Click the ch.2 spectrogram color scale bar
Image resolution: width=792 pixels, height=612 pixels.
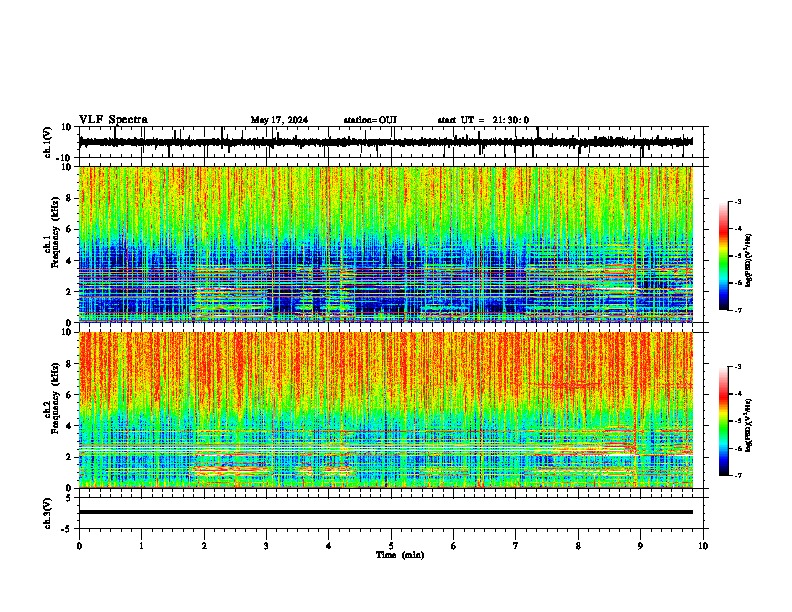[724, 421]
